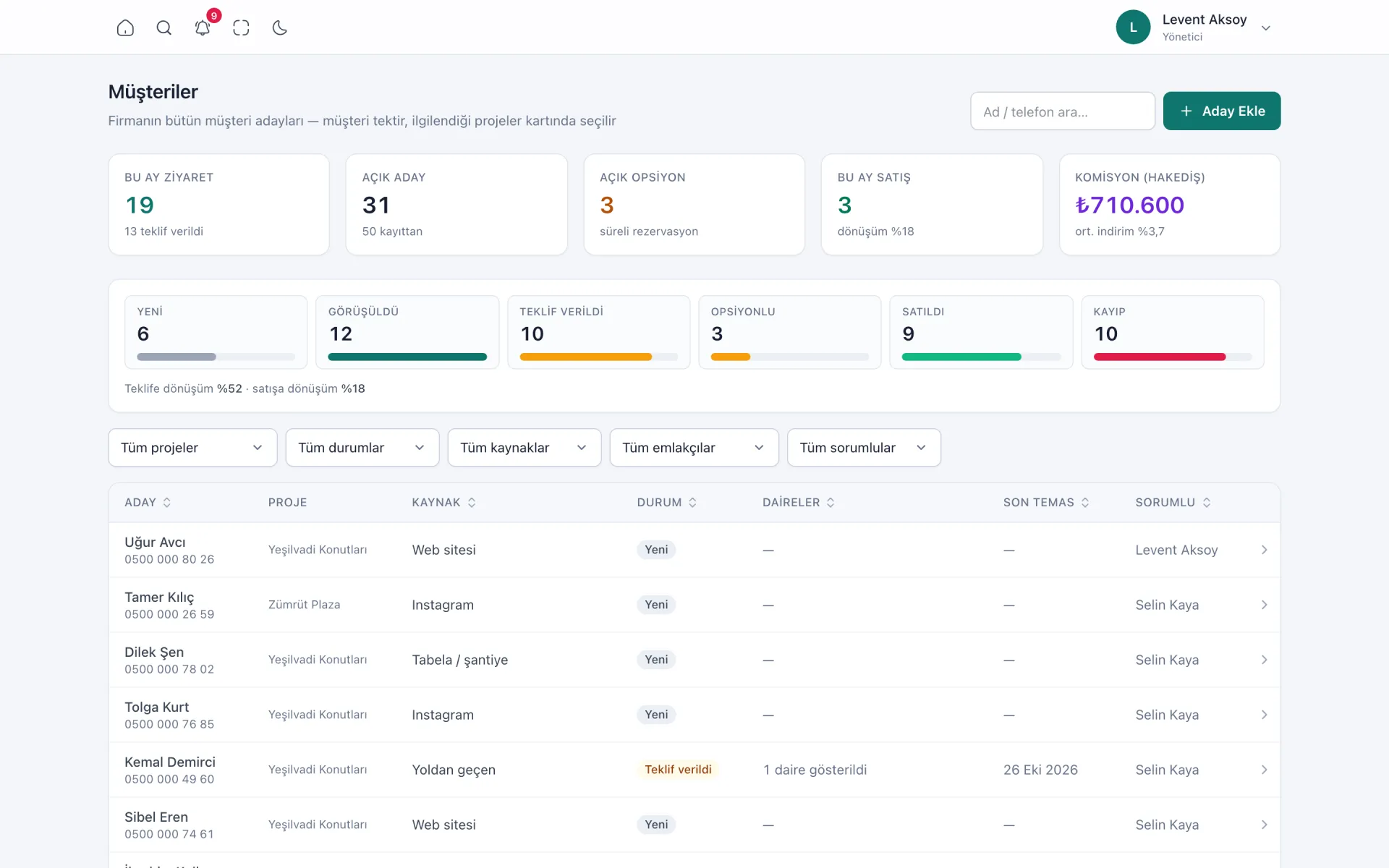Filter by Görüşüldü pipeline stage card

pos(407,332)
